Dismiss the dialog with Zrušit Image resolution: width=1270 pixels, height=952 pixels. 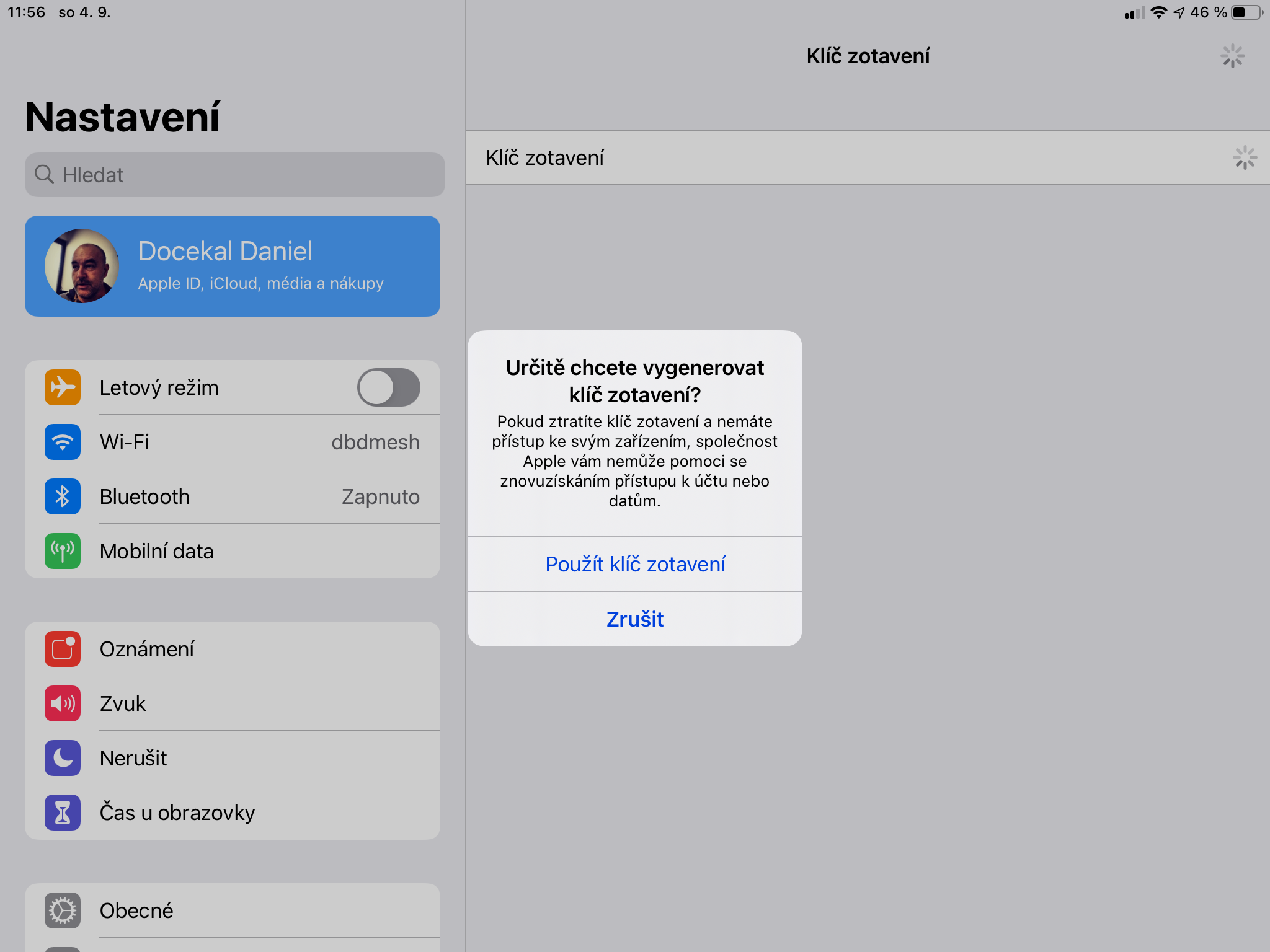pyautogui.click(x=635, y=619)
